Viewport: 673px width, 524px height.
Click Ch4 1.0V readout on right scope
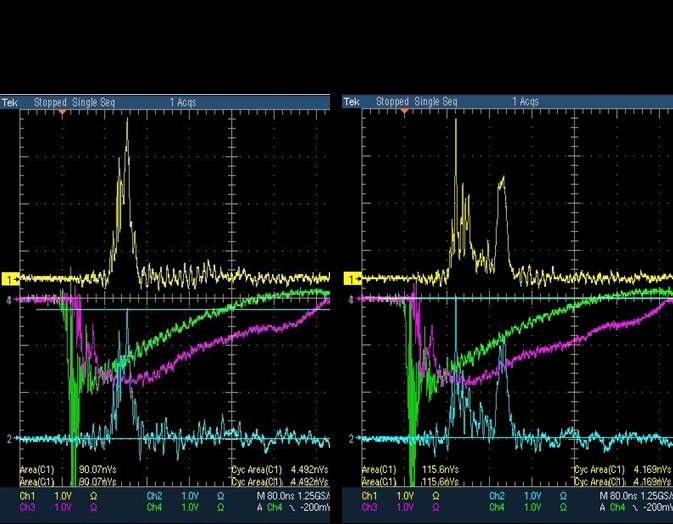point(528,508)
